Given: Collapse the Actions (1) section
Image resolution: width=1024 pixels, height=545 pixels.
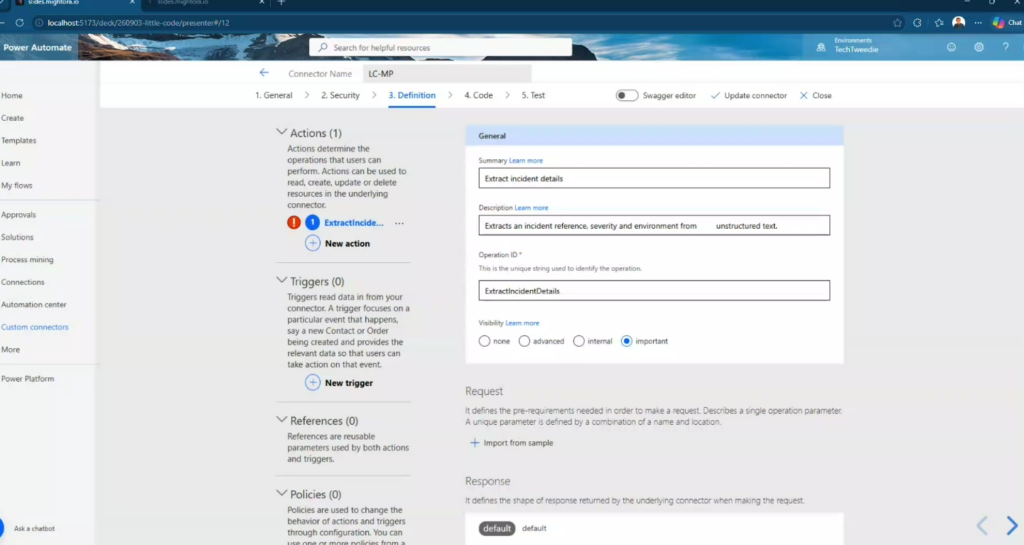Looking at the screenshot, I should [281, 132].
